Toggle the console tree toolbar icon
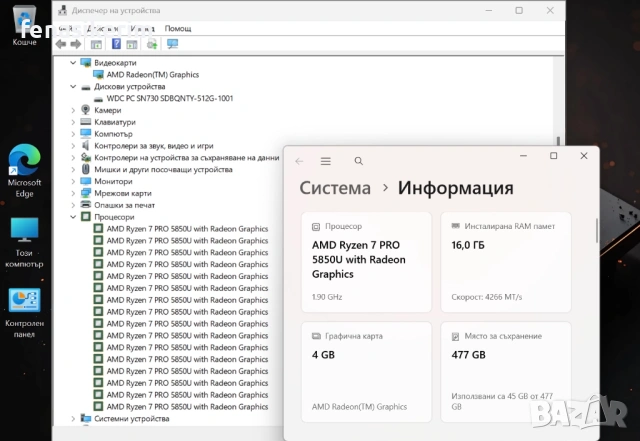Viewport: 640px width, 441px height. point(96,44)
